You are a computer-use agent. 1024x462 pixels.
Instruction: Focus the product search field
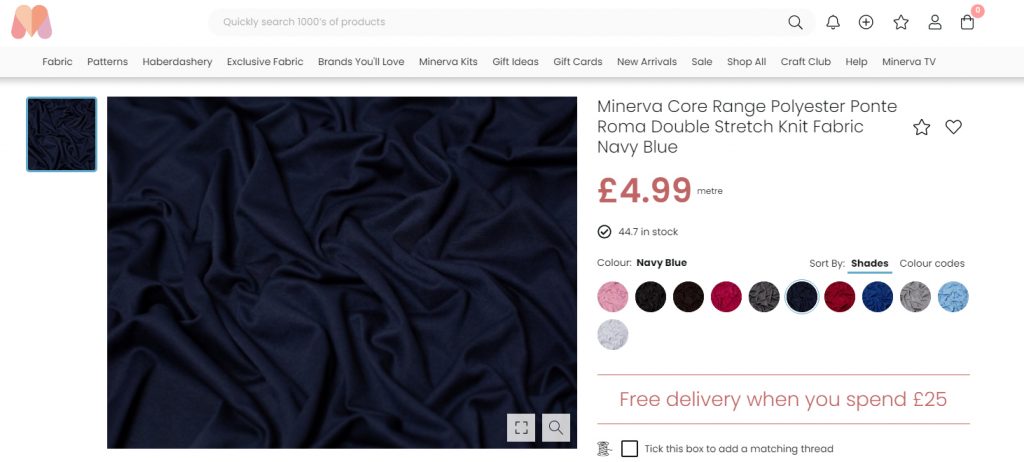click(x=500, y=22)
